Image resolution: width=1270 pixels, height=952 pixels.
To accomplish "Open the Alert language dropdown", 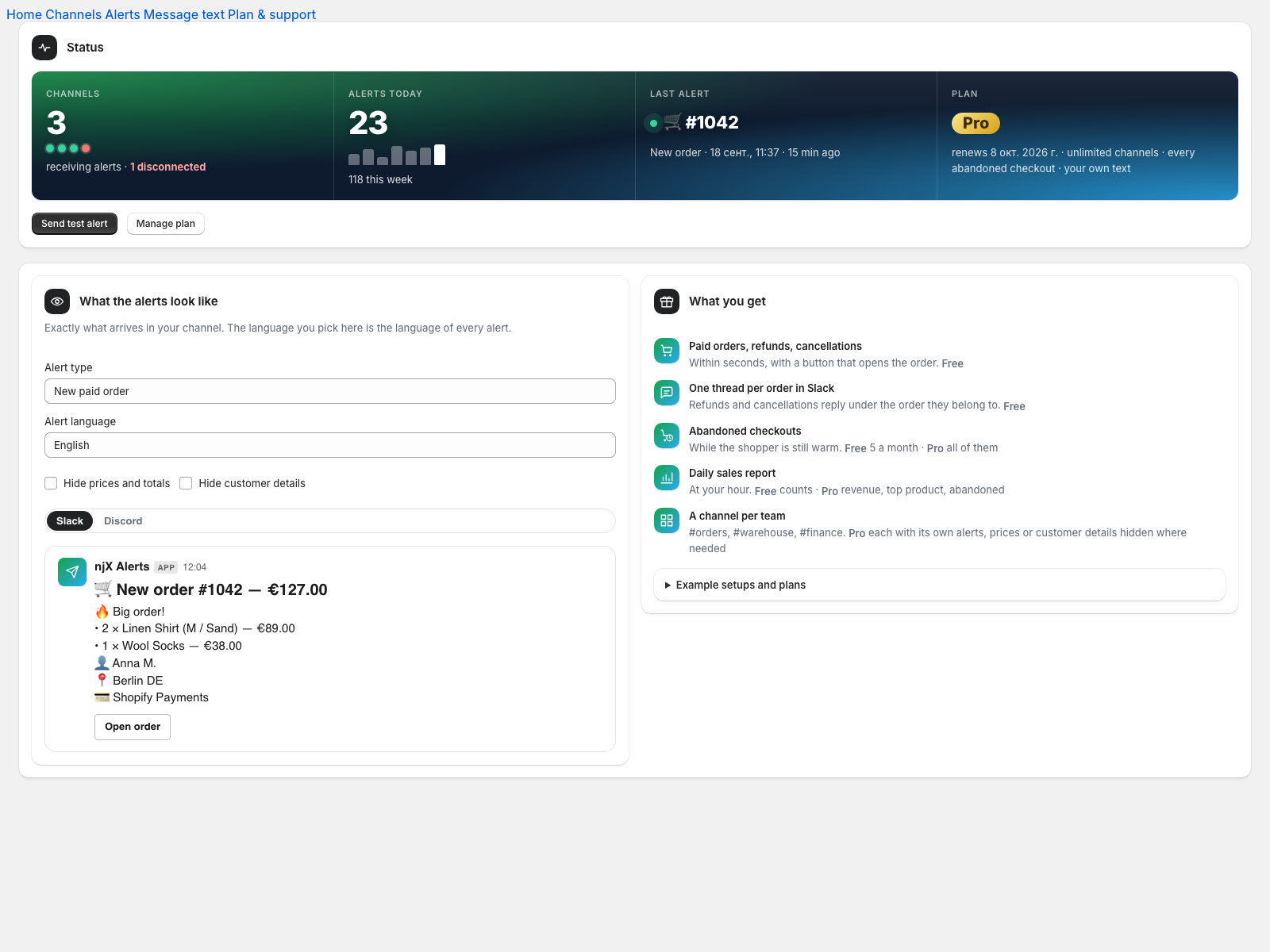I will 330,445.
